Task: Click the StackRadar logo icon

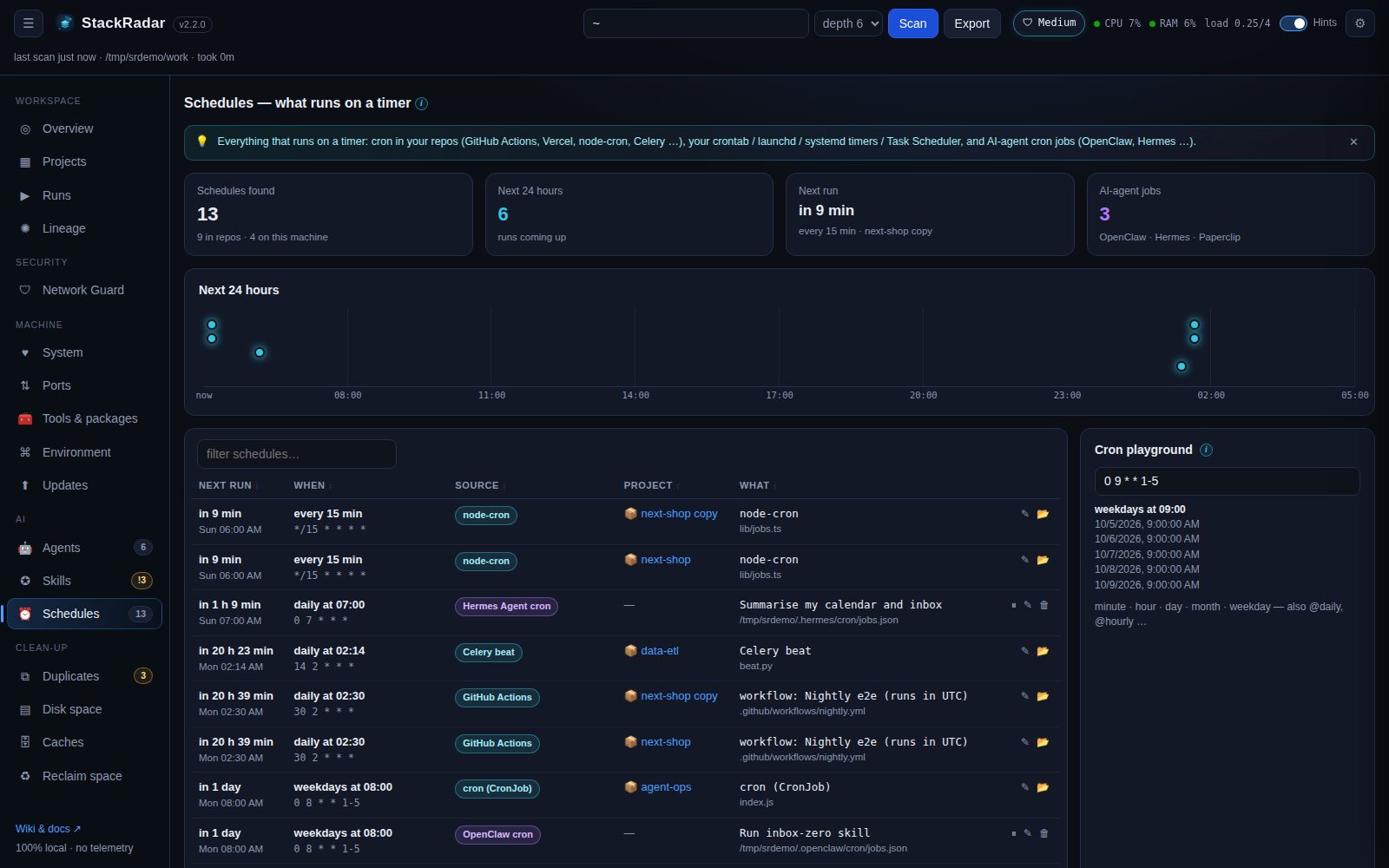Action: 65,23
